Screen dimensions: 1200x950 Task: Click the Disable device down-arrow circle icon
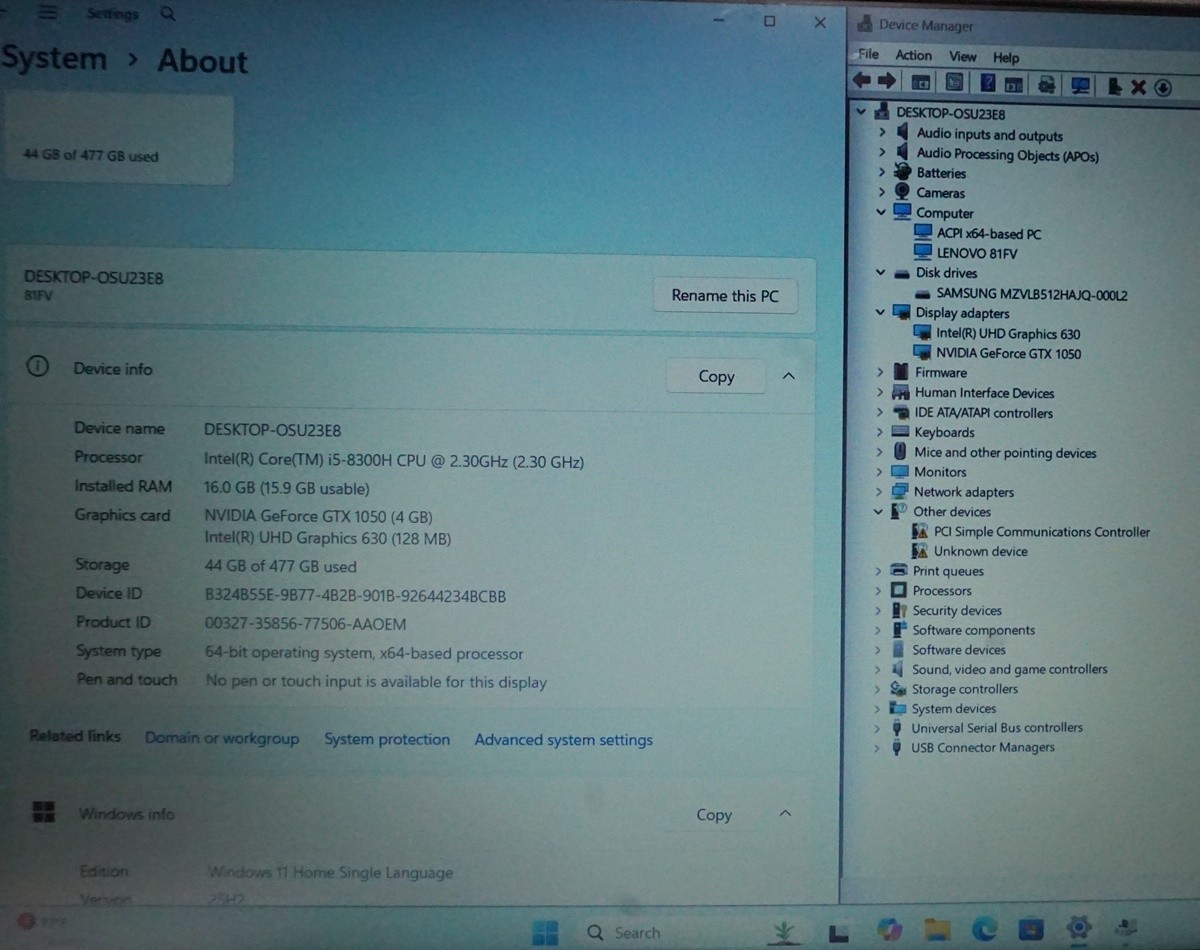click(x=1163, y=87)
